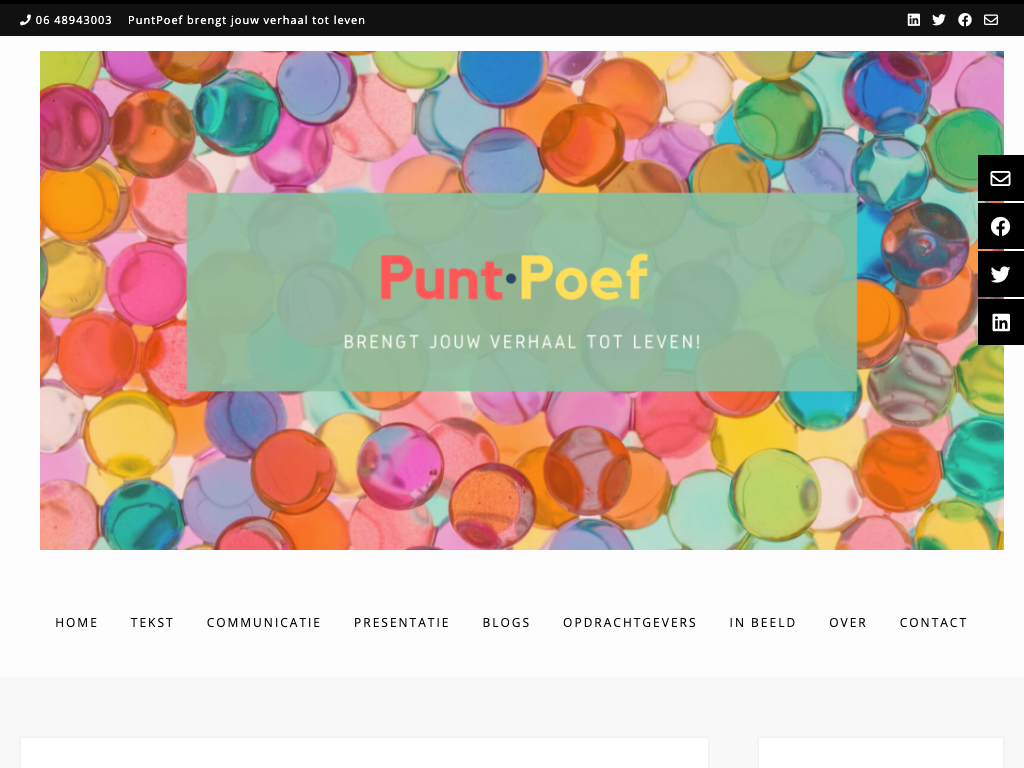1024x768 pixels.
Task: Open the TEKST menu item
Action: pyautogui.click(x=152, y=622)
